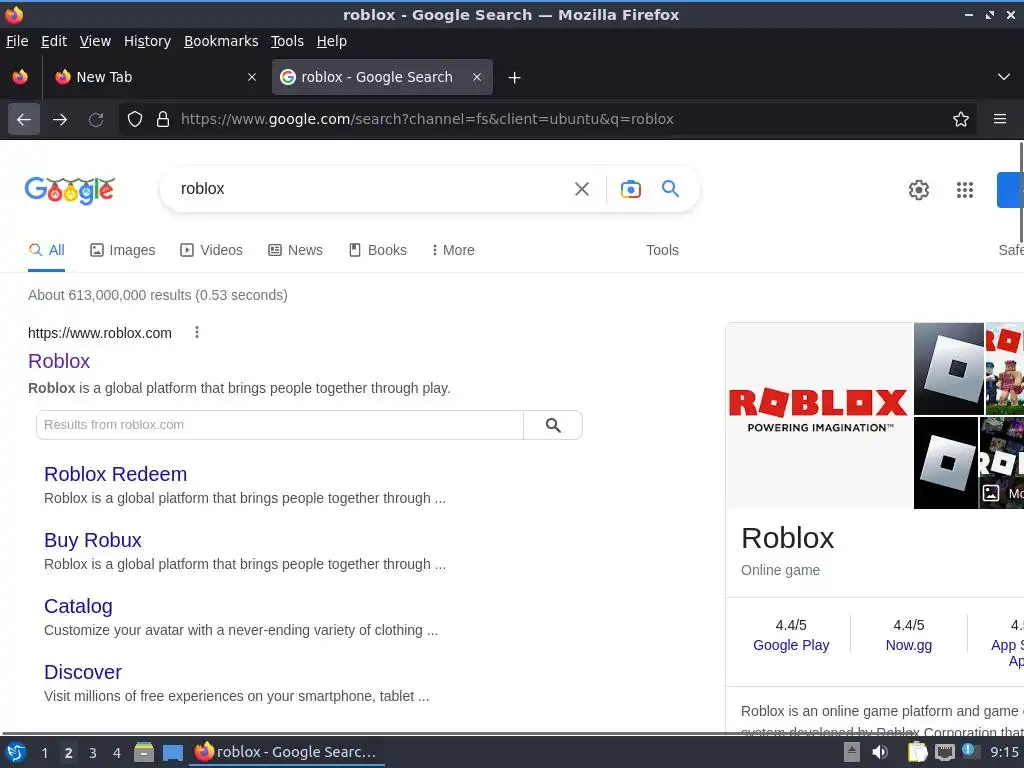Open the Firefox hamburger application menu
Viewport: 1024px width, 768px height.
point(999,119)
